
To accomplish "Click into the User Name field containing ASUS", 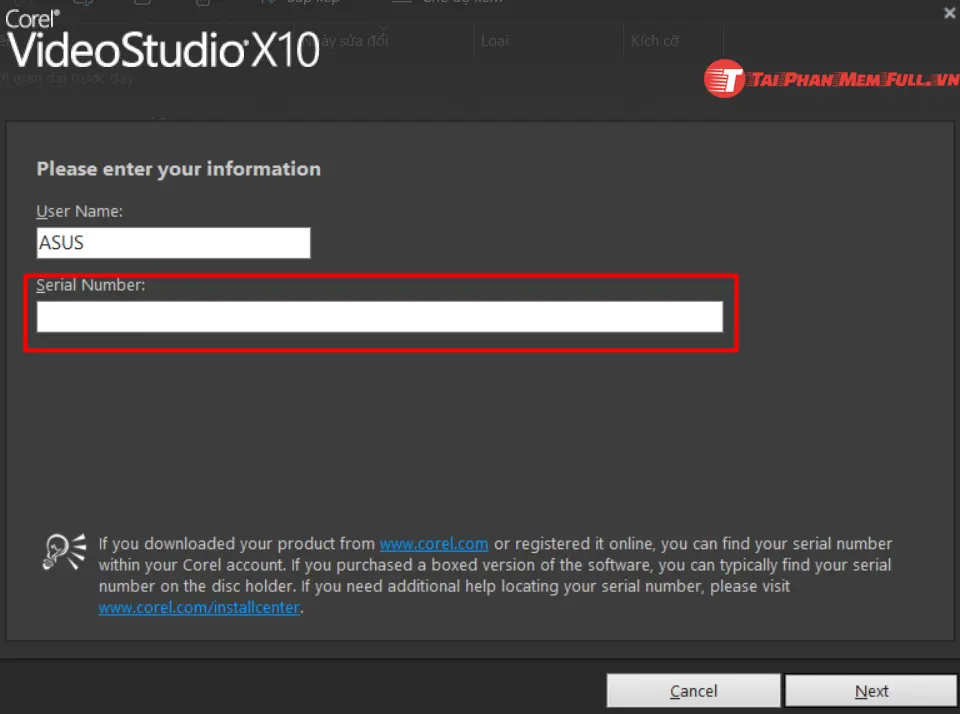I will (173, 243).
